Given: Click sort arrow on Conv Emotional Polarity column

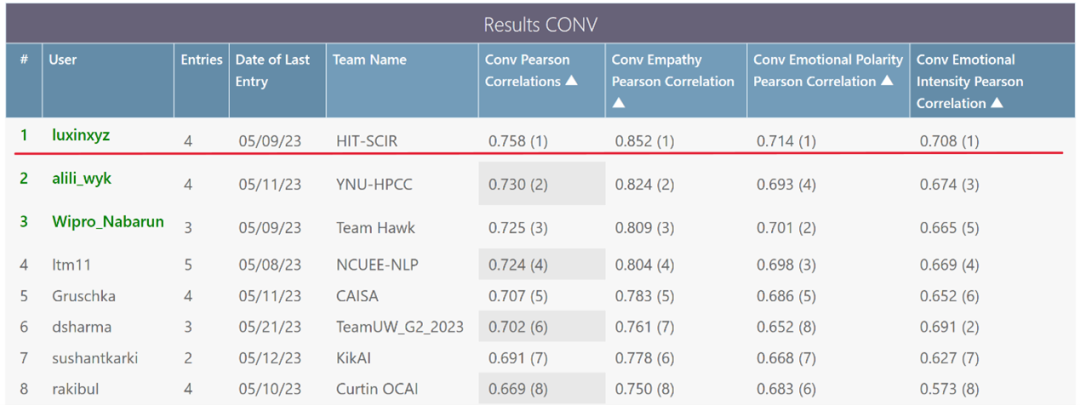Looking at the screenshot, I should pyautogui.click(x=887, y=82).
